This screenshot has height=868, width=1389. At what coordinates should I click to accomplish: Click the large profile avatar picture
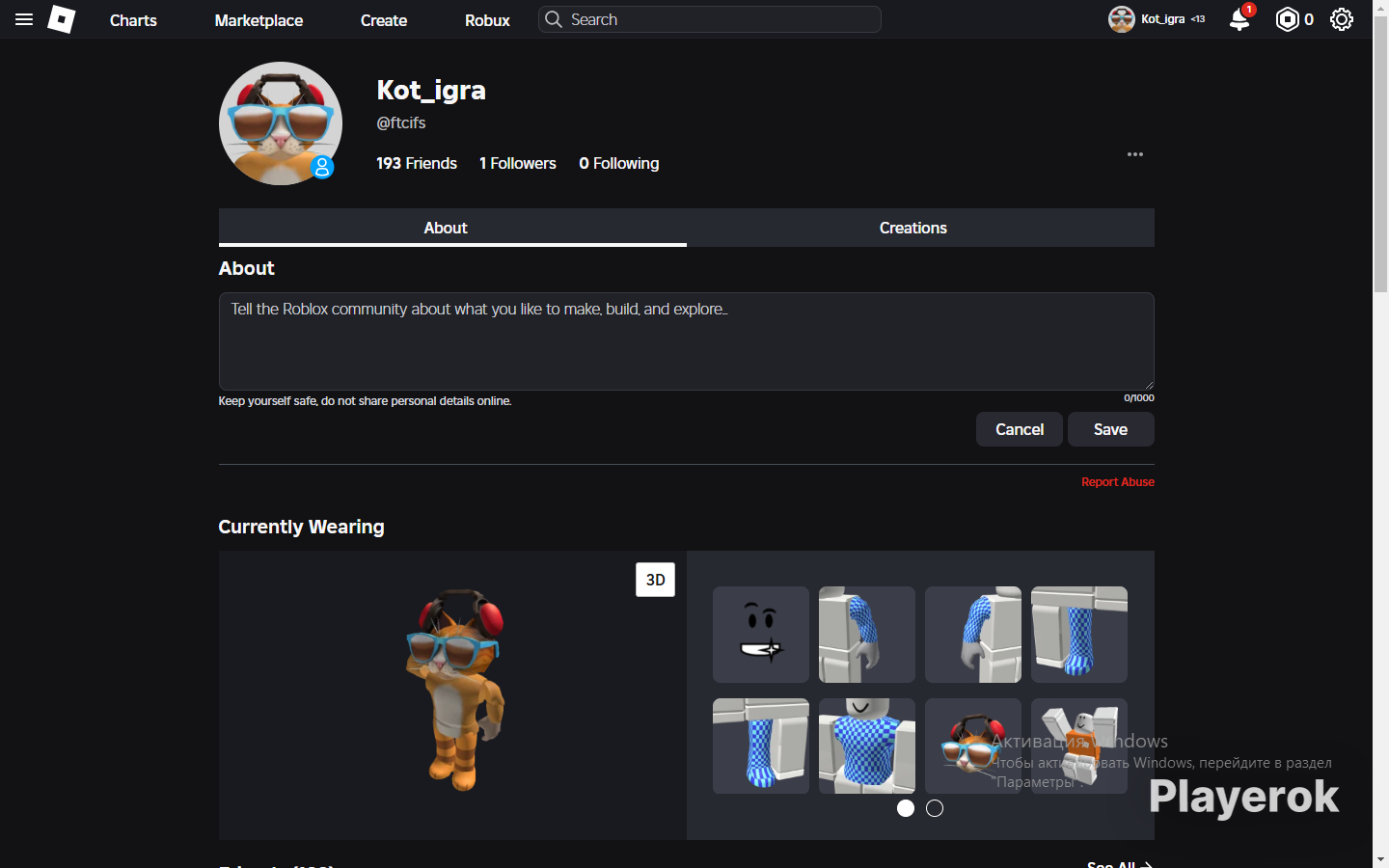tap(281, 123)
